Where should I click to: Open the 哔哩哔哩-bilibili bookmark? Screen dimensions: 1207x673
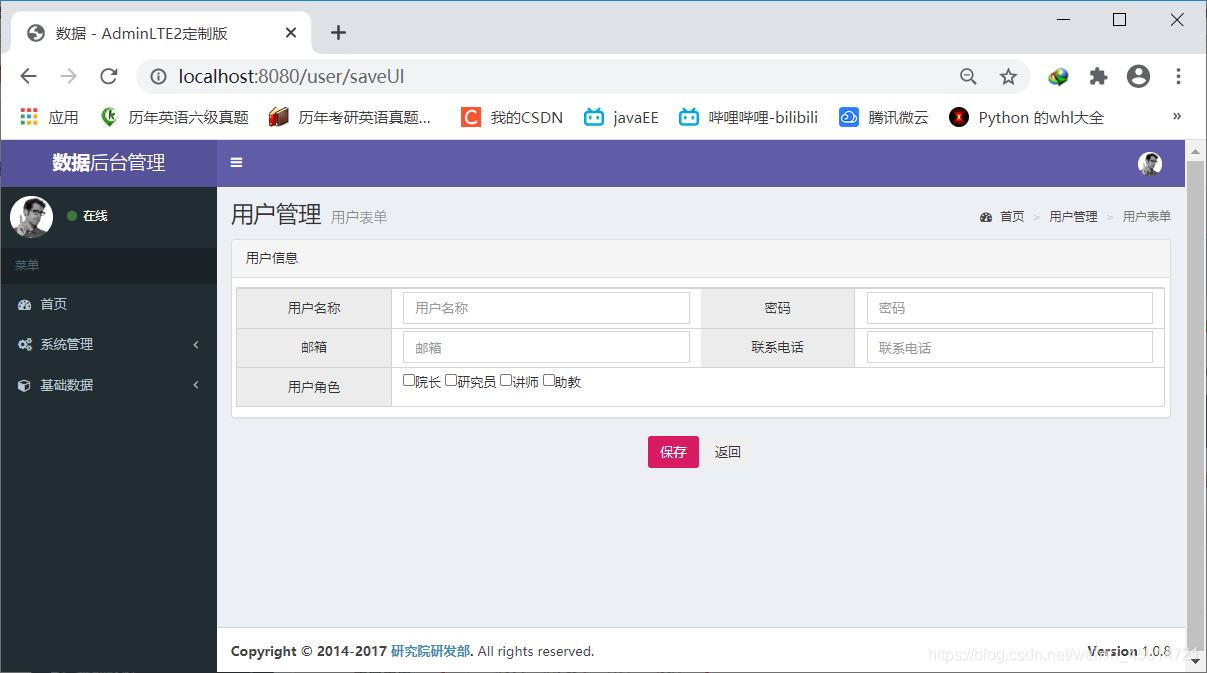click(748, 117)
